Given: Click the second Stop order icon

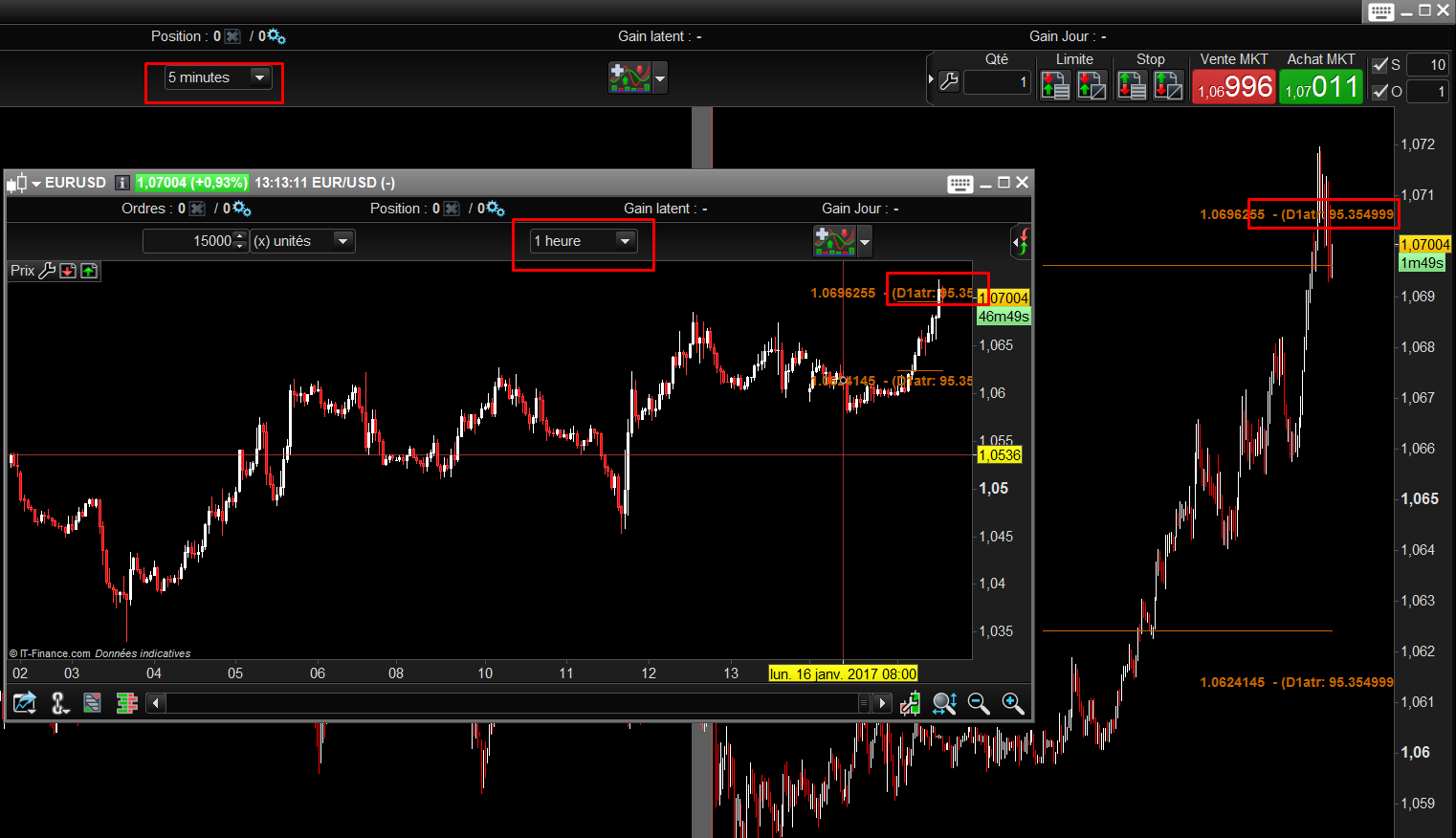Looking at the screenshot, I should 1168,85.
